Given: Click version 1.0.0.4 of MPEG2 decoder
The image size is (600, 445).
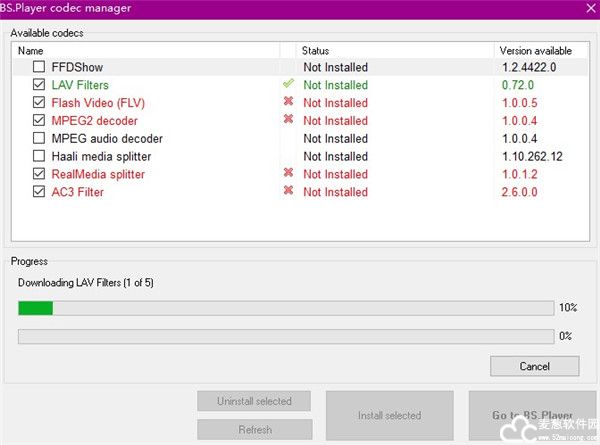Looking at the screenshot, I should pos(520,121).
